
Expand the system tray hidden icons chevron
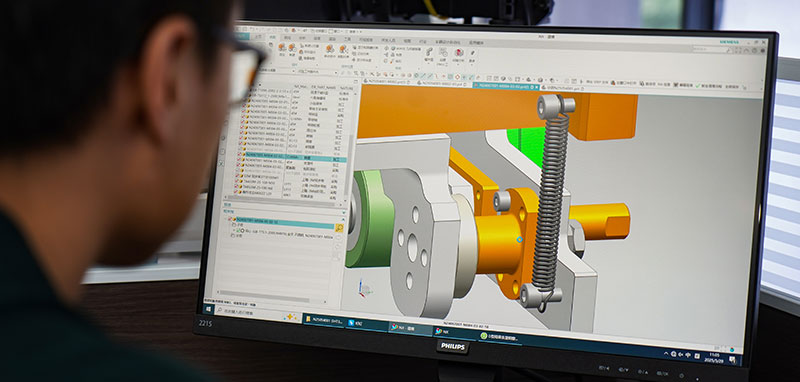(x=667, y=353)
